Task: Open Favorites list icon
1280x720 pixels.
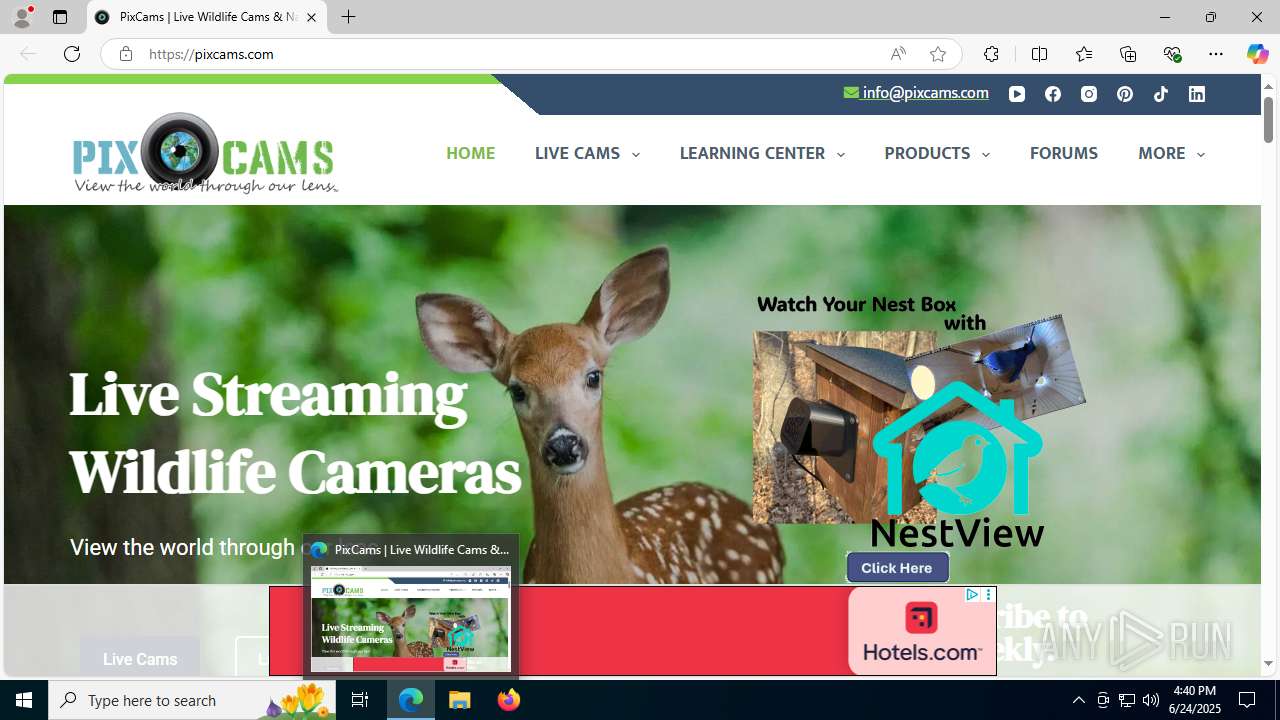Action: tap(1084, 54)
